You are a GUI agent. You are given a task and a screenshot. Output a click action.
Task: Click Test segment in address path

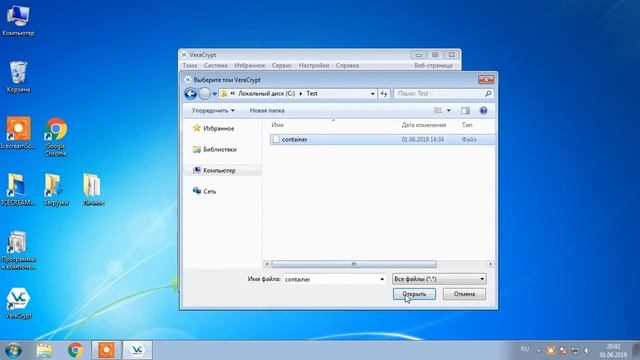pyautogui.click(x=312, y=93)
